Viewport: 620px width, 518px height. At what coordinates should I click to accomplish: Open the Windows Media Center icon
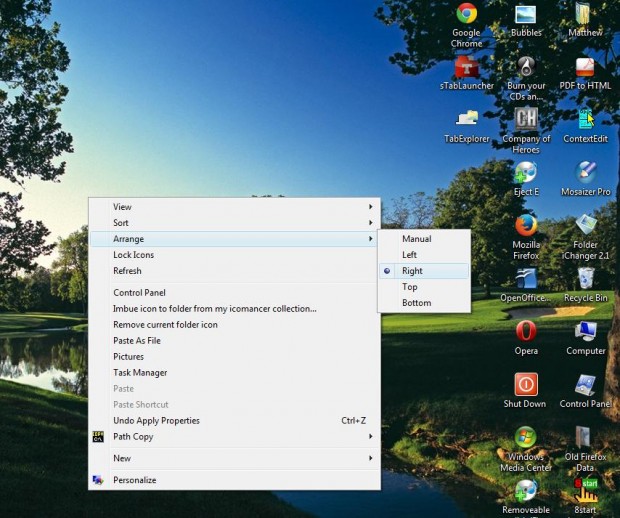point(526,438)
